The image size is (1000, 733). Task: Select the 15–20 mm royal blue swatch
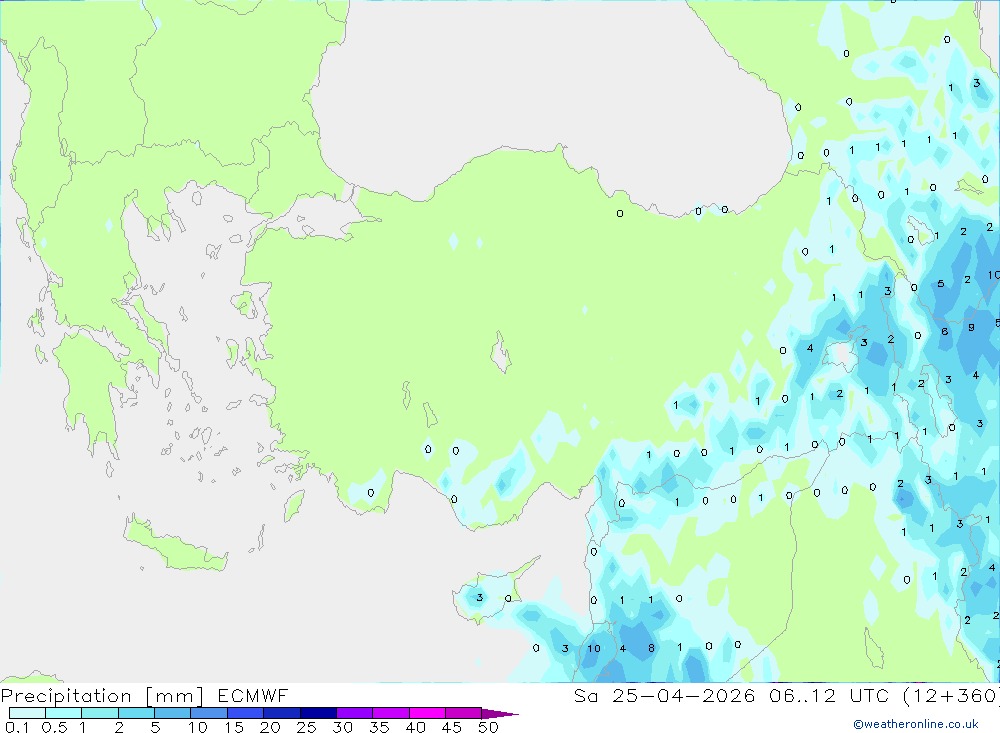(x=245, y=713)
